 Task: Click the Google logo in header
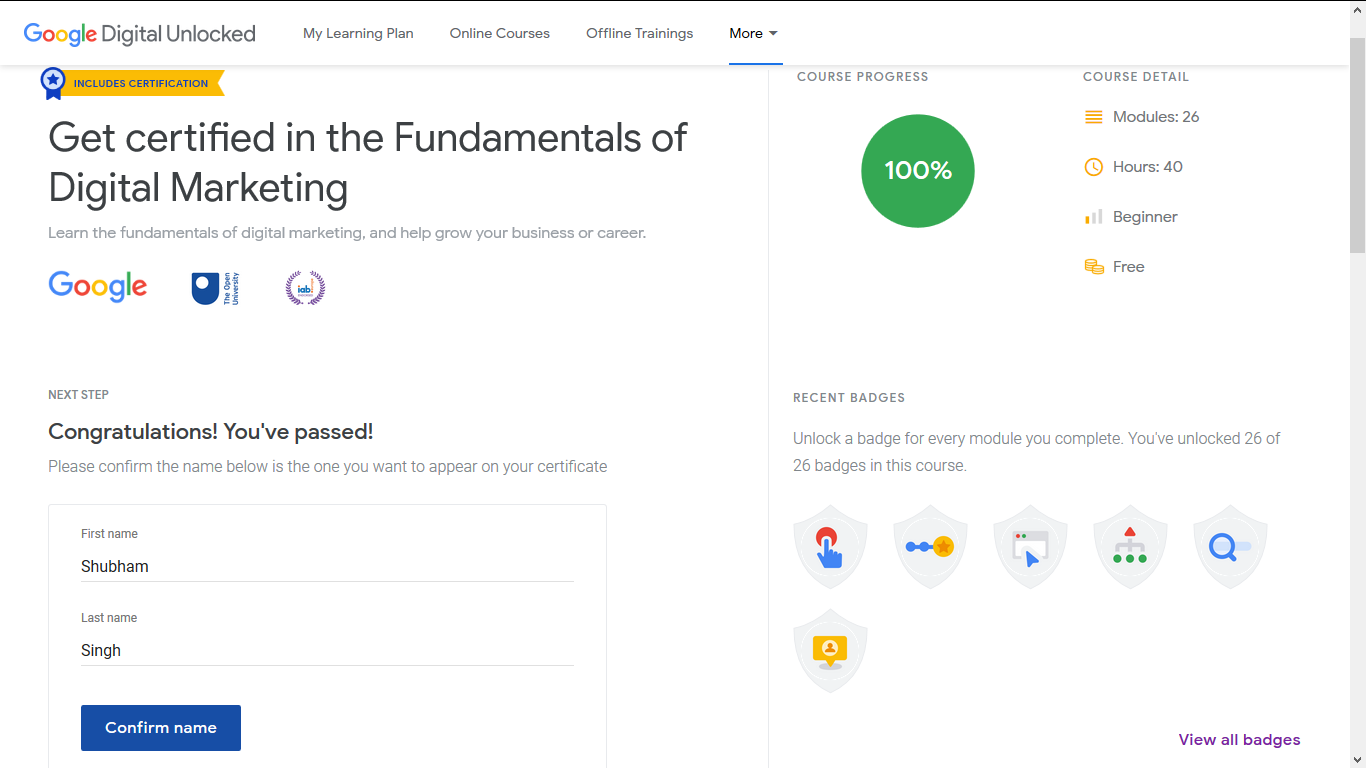point(60,33)
